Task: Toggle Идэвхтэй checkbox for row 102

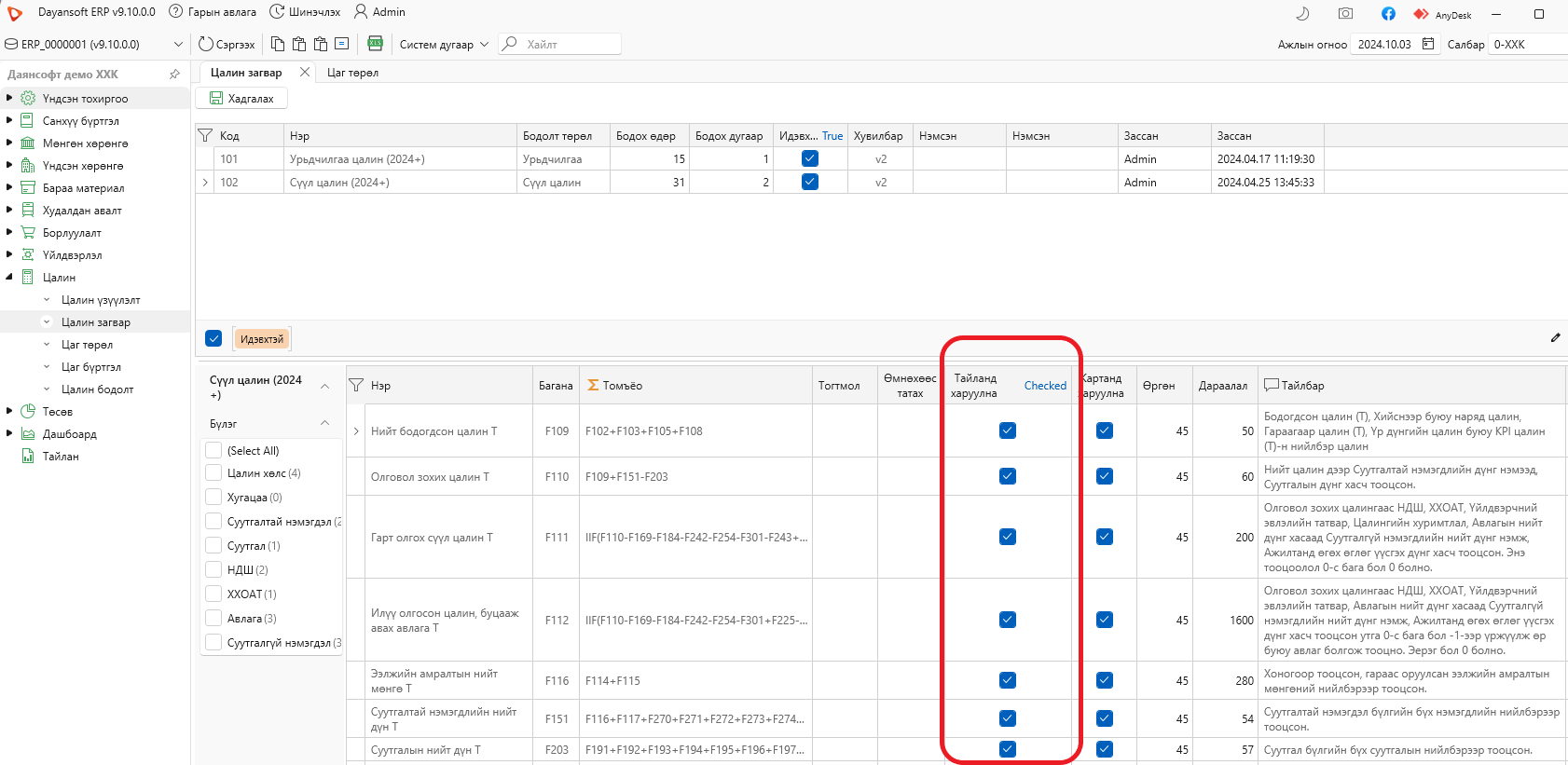Action: (x=810, y=182)
